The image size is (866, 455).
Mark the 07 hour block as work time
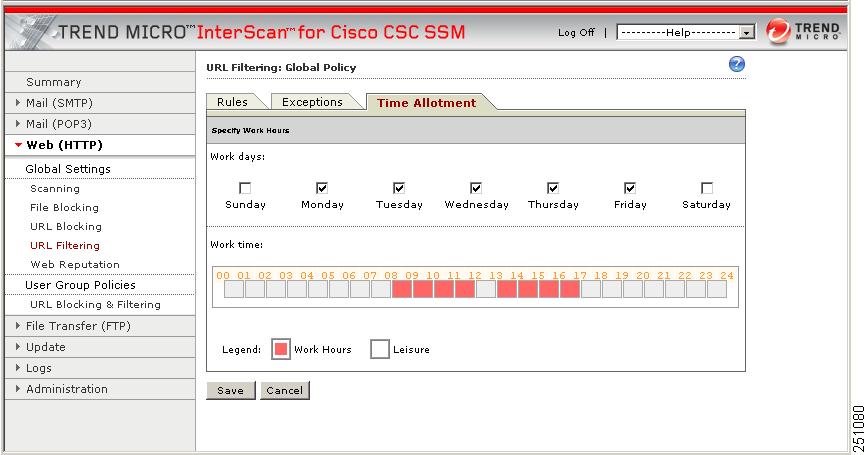click(x=381, y=289)
